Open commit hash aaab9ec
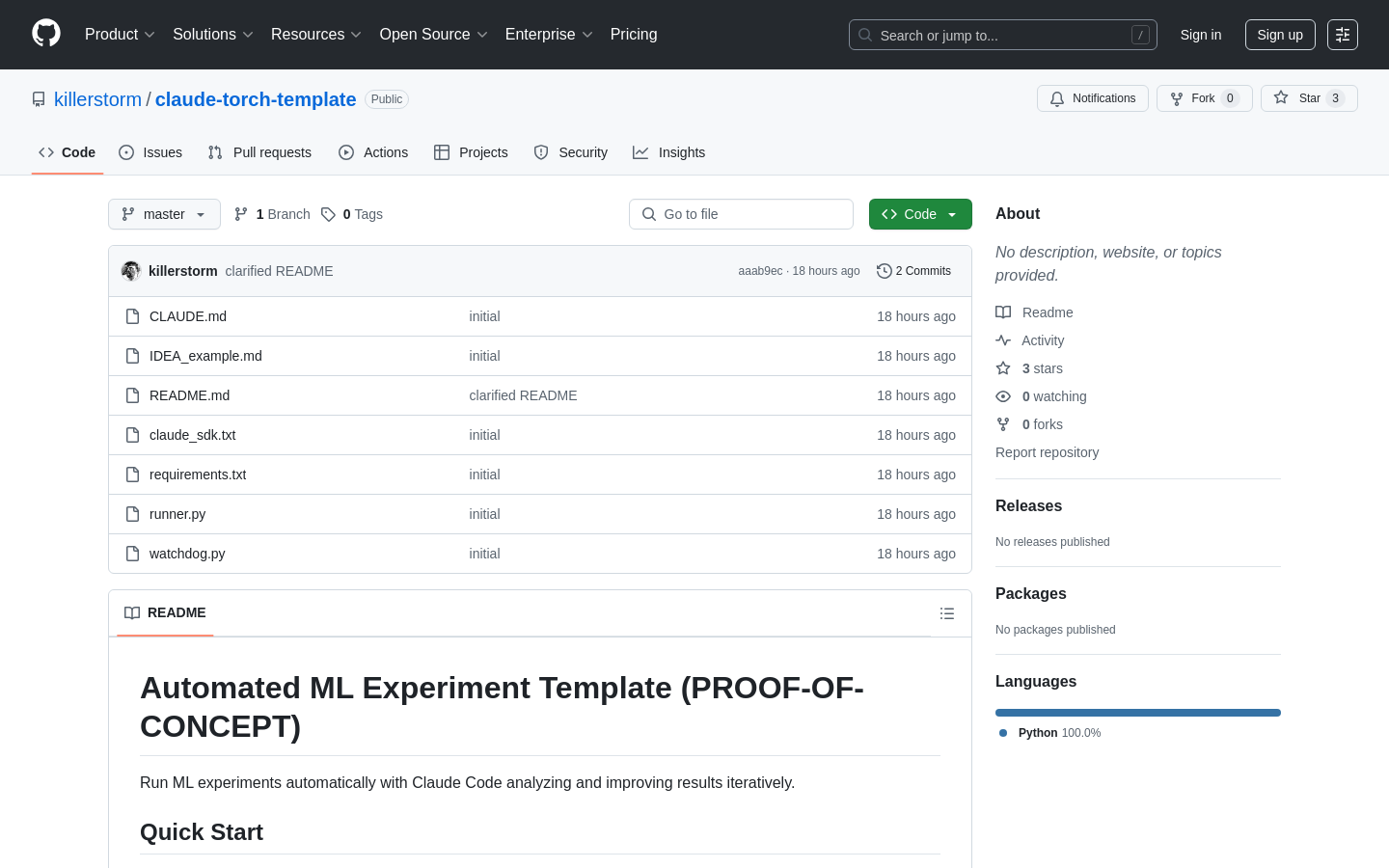Image resolution: width=1389 pixels, height=868 pixels. [x=760, y=271]
